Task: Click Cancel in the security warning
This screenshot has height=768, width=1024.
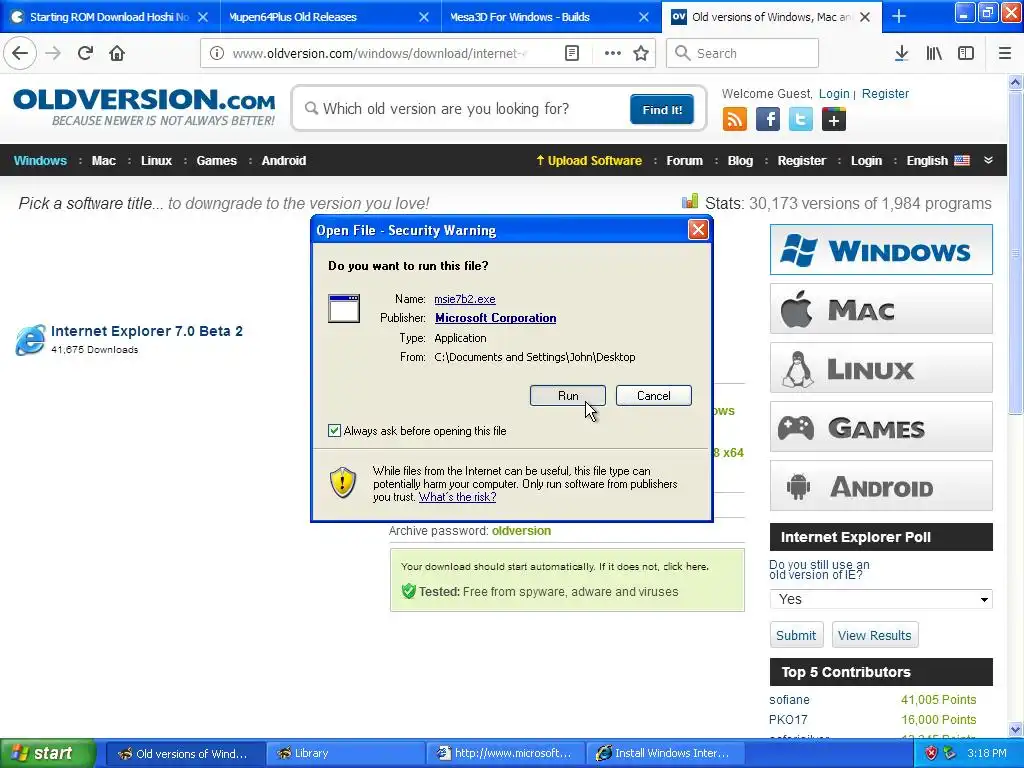Action: (654, 396)
